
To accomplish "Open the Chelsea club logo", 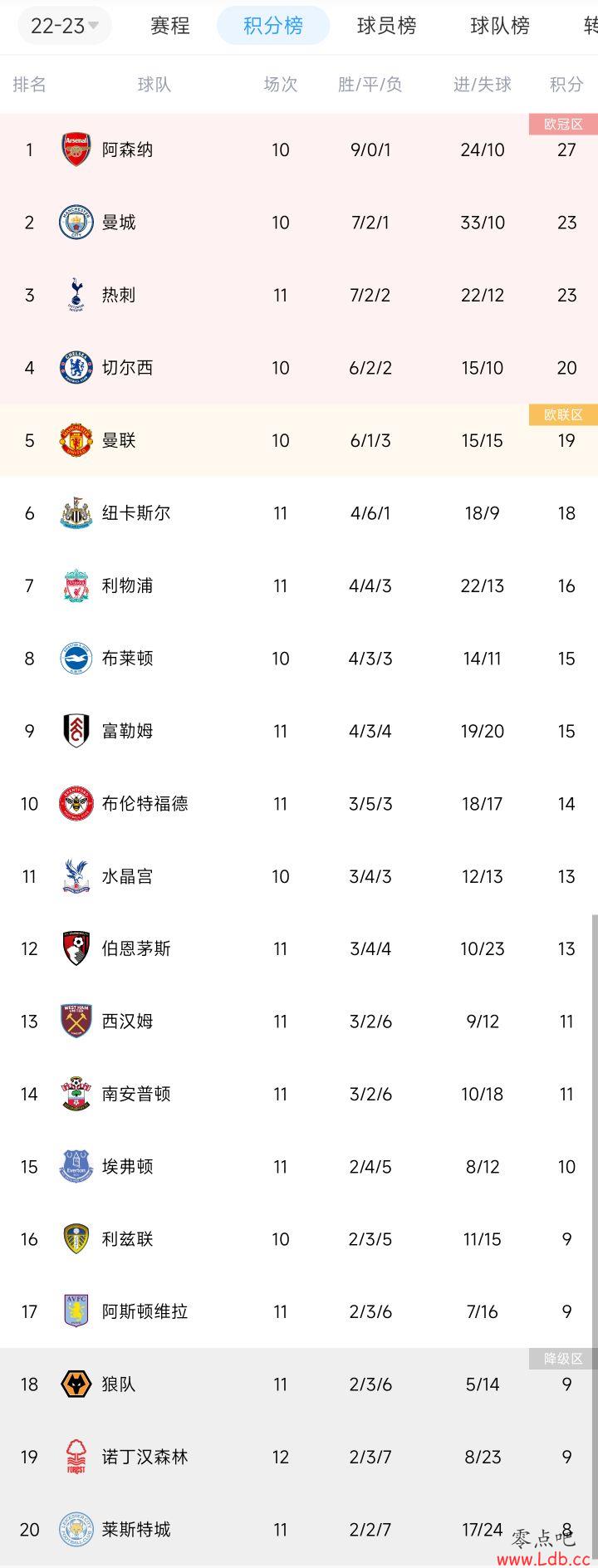I will click(76, 368).
